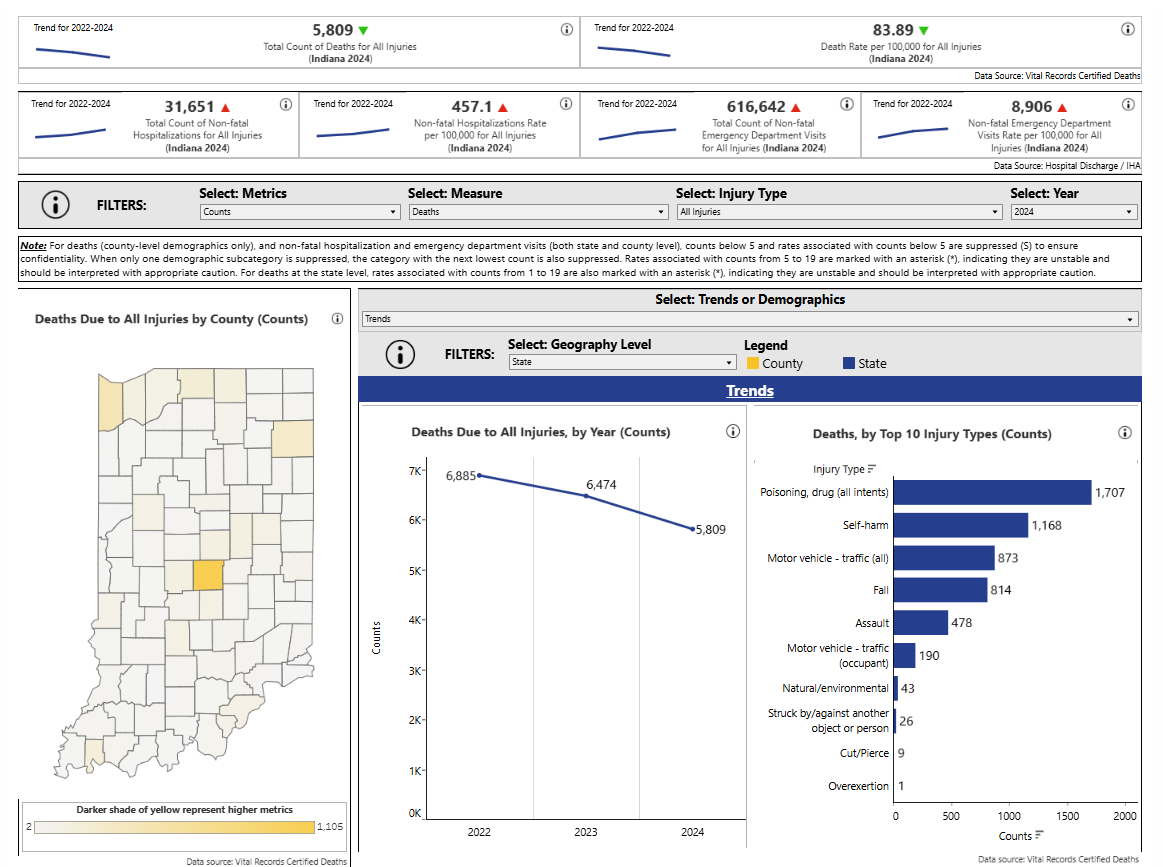This screenshot has height=867, width=1163.
Task: Click sort icon next to Injury Type header
Action: pyautogui.click(x=872, y=469)
